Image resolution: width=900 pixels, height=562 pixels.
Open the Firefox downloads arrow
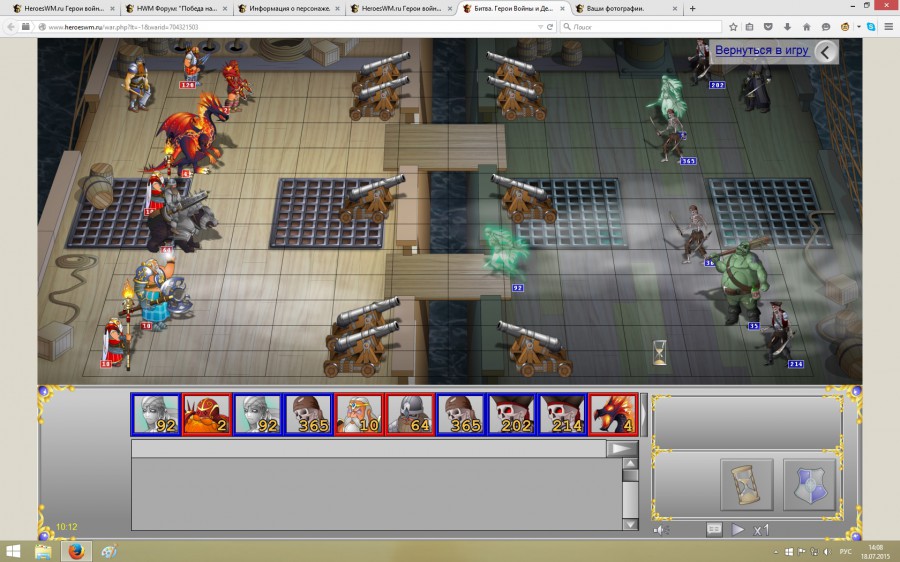(x=788, y=26)
